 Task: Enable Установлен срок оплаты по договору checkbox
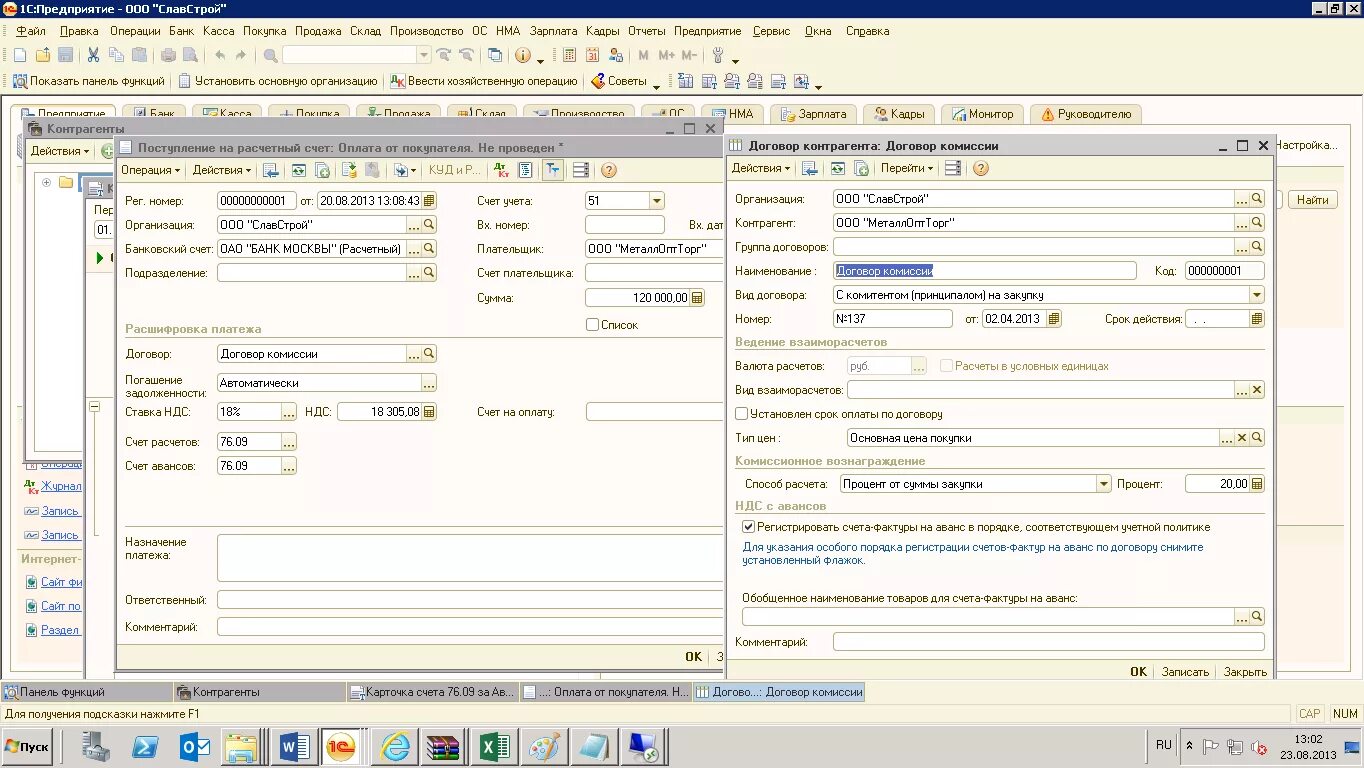tap(741, 413)
